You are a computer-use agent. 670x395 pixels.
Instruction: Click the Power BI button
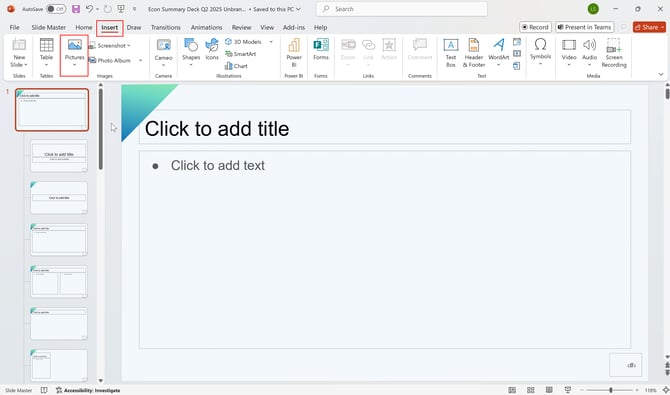[294, 53]
